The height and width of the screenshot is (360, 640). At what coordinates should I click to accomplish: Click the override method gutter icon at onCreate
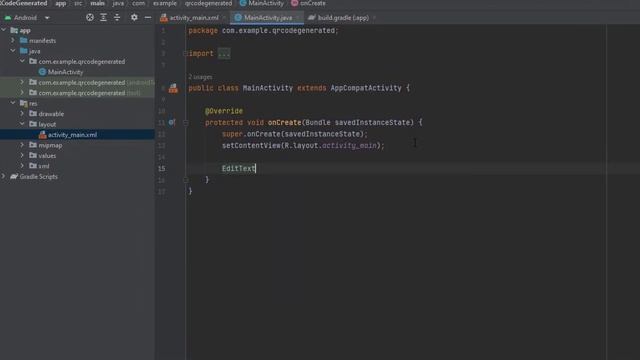coord(172,122)
